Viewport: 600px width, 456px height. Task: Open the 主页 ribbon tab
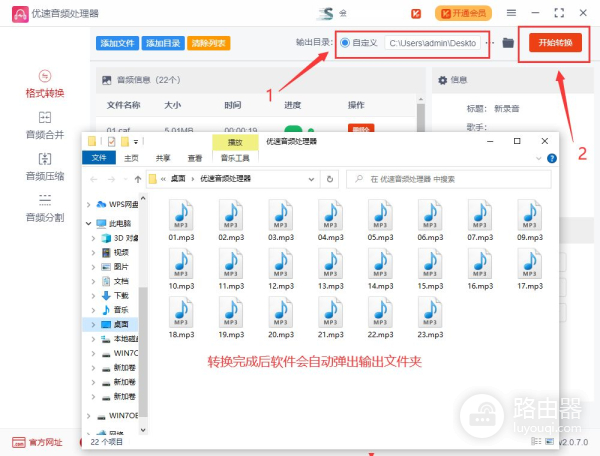coord(131,158)
